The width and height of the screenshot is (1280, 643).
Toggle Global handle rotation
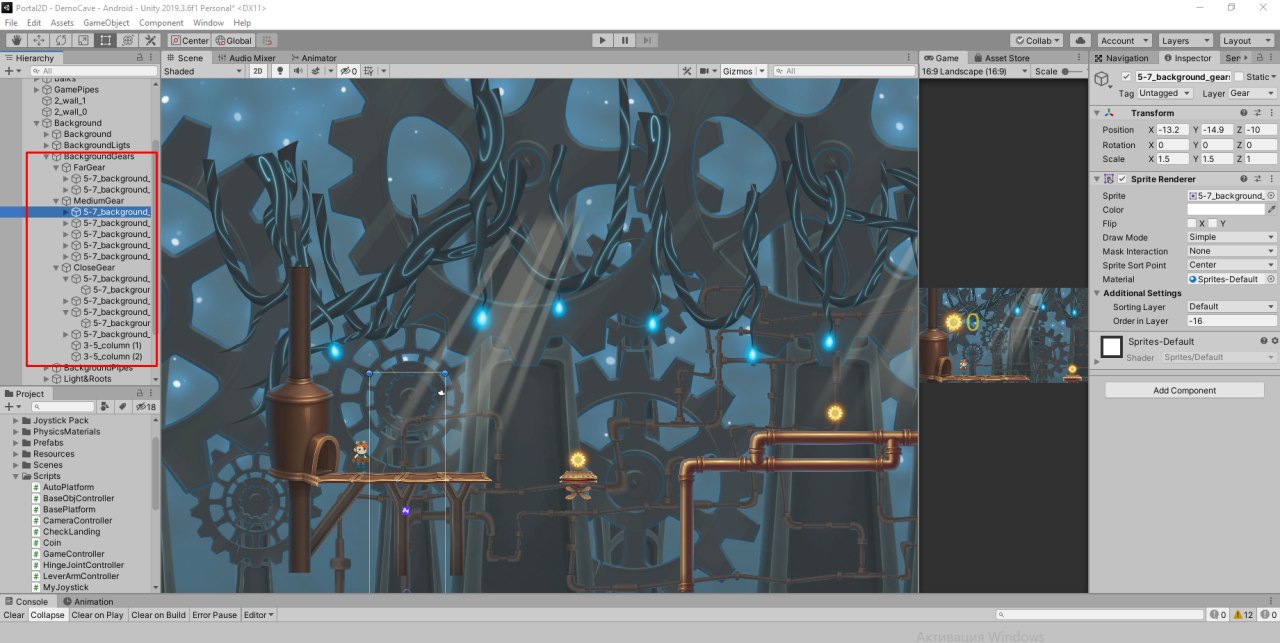(233, 41)
